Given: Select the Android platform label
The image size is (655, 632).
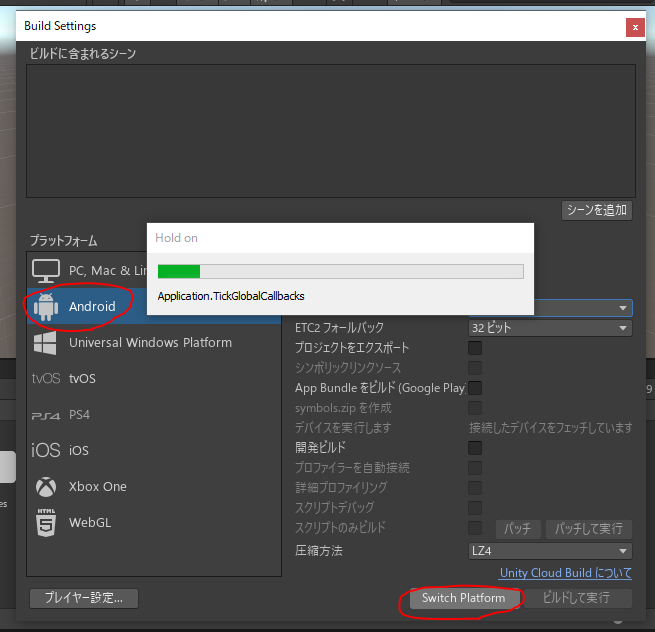Looking at the screenshot, I should pyautogui.click(x=92, y=307).
